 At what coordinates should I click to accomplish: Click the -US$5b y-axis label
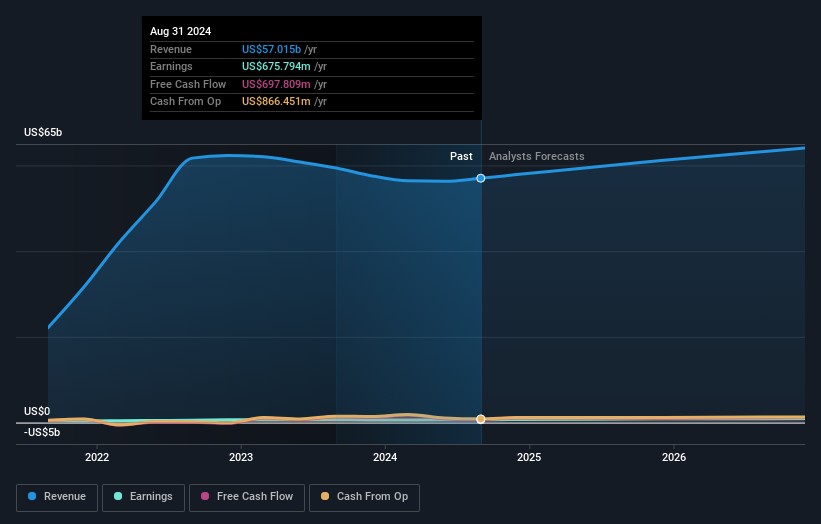(x=42, y=432)
